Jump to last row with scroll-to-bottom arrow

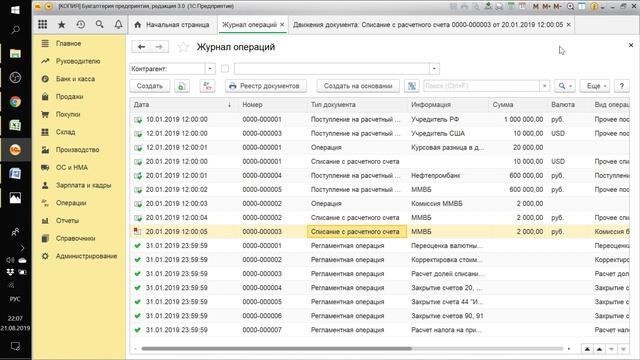623,349
